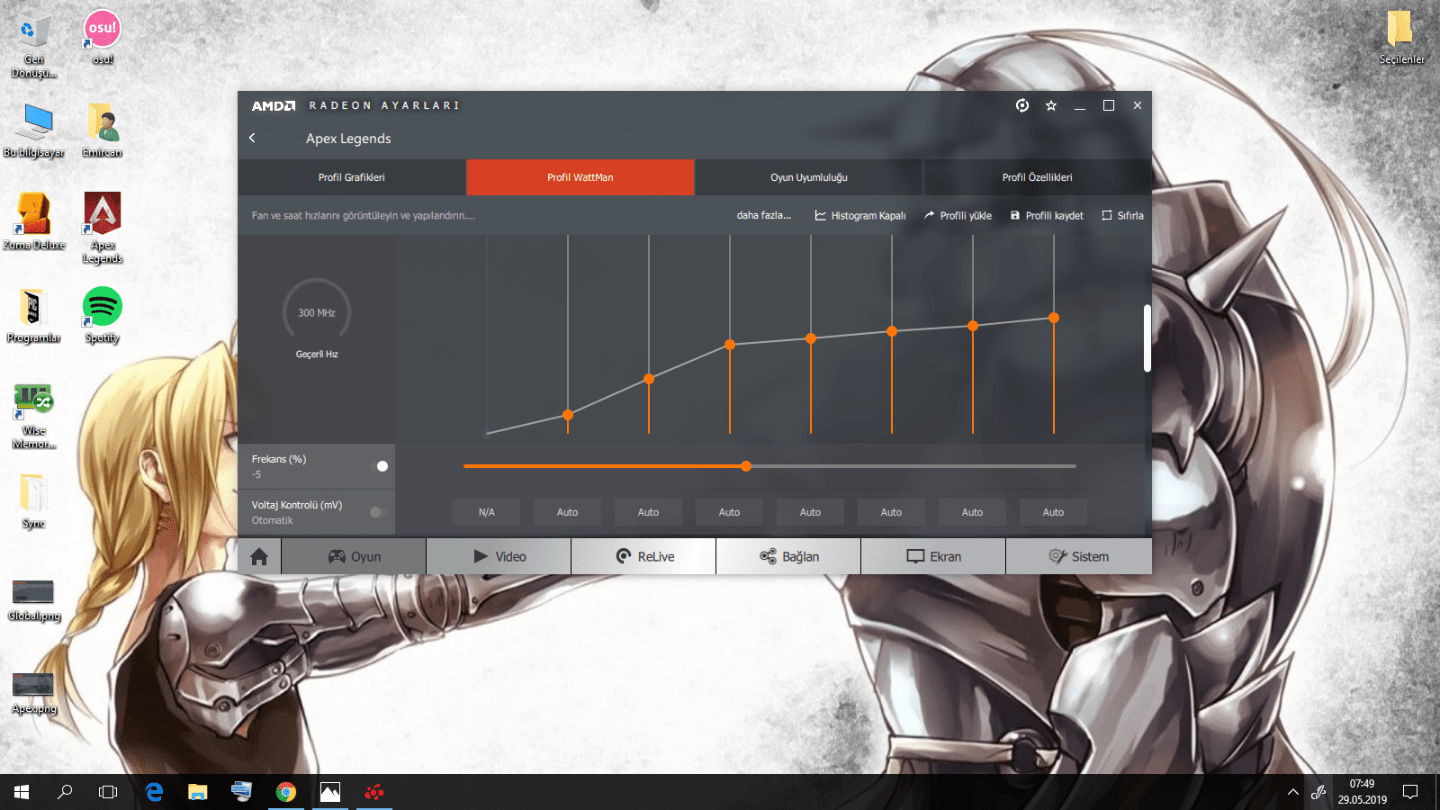Toggle the Histogram Kapalı button

(860, 215)
